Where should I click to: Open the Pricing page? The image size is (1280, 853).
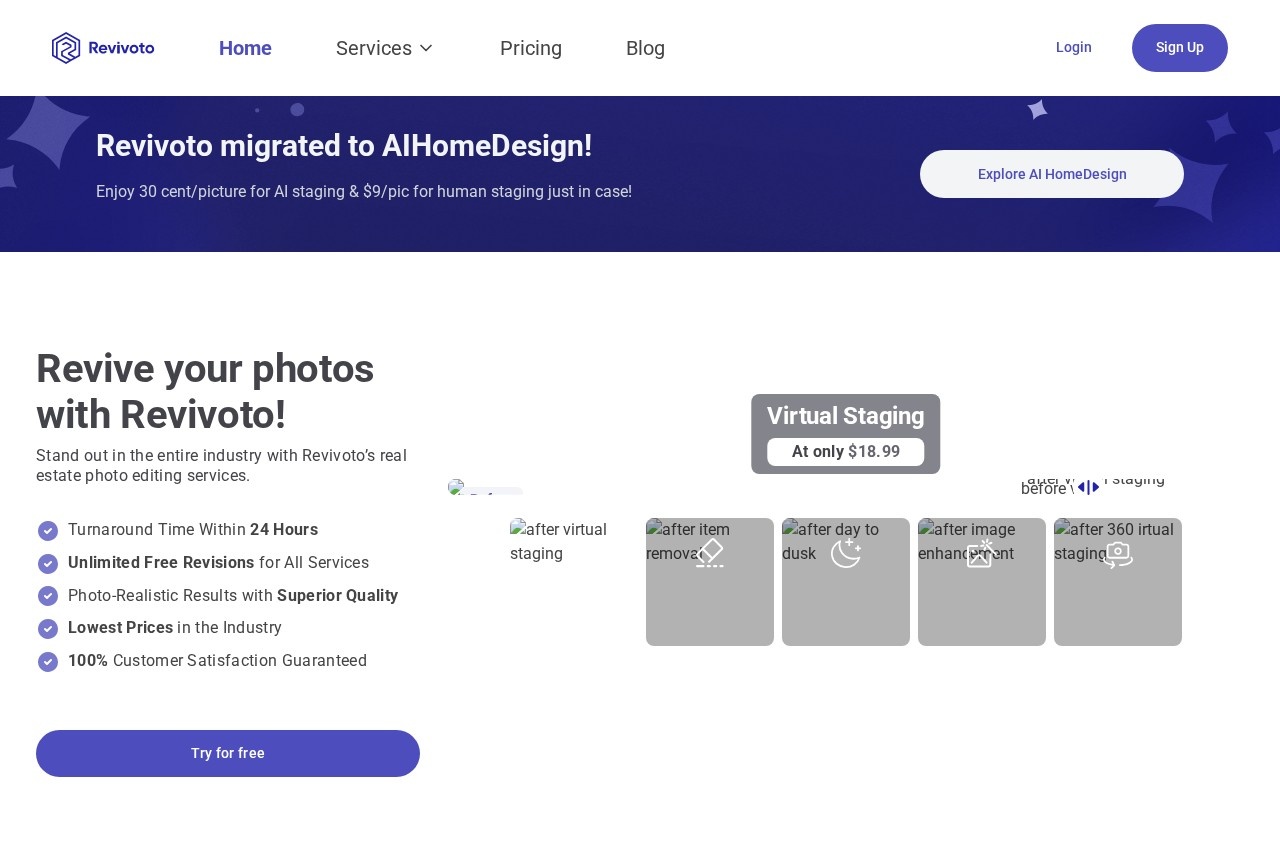coord(531,48)
